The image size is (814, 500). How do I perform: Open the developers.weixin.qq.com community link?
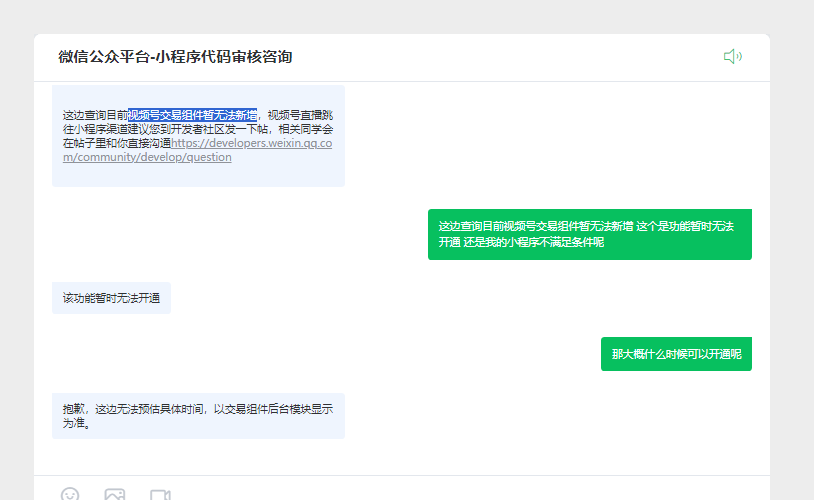coord(197,150)
